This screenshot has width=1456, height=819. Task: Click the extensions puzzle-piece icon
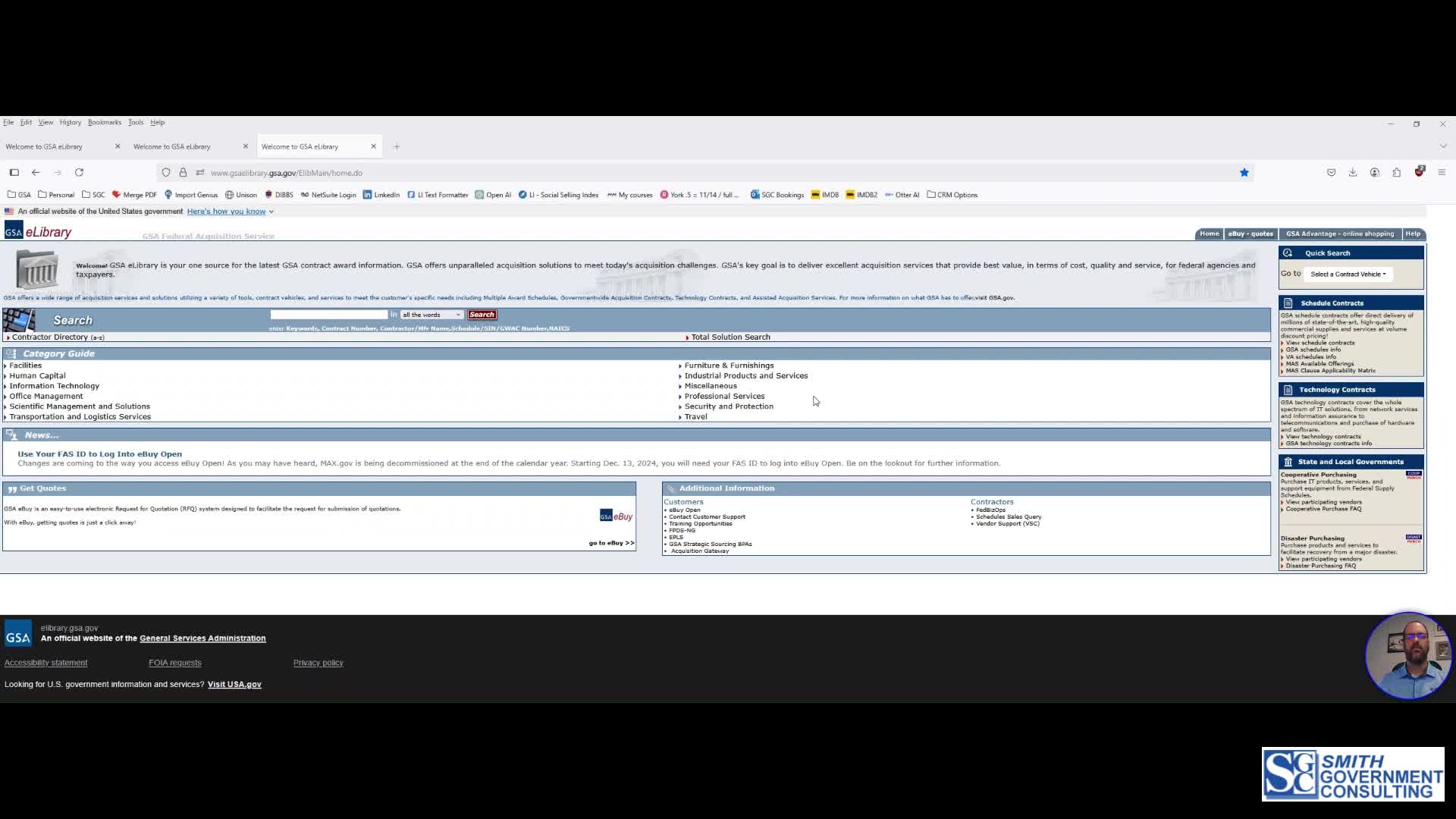1396,173
